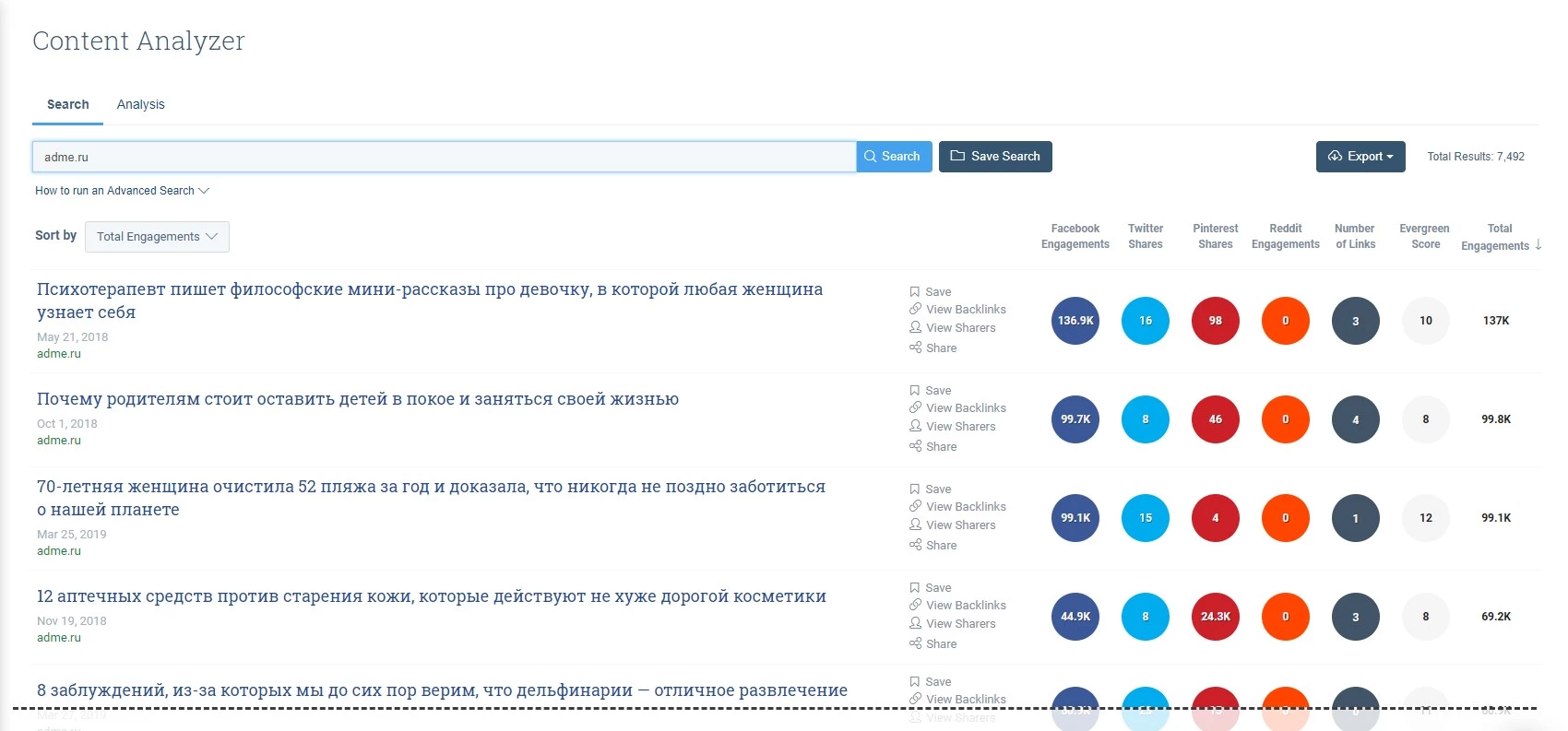Screen dimensions: 1568x731
Task: Share the 70-летняя женщина article
Action: coord(932,545)
